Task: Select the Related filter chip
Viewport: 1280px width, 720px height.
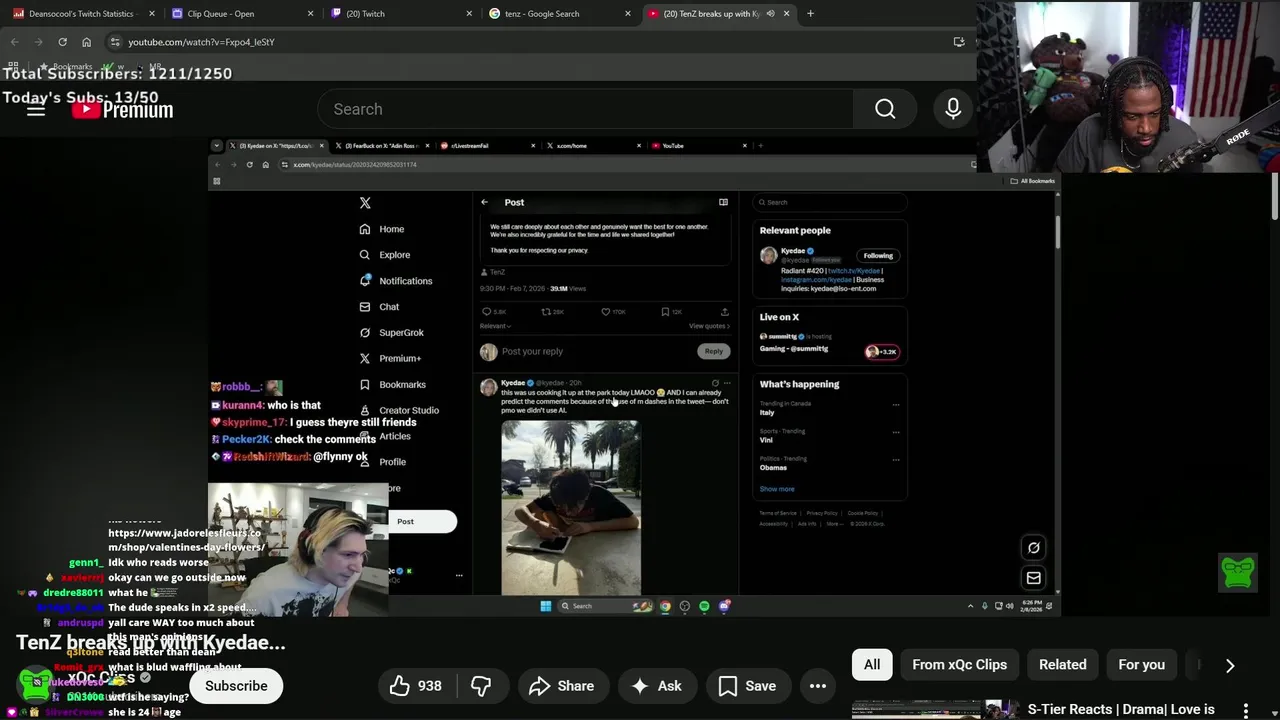Action: click(x=1062, y=665)
